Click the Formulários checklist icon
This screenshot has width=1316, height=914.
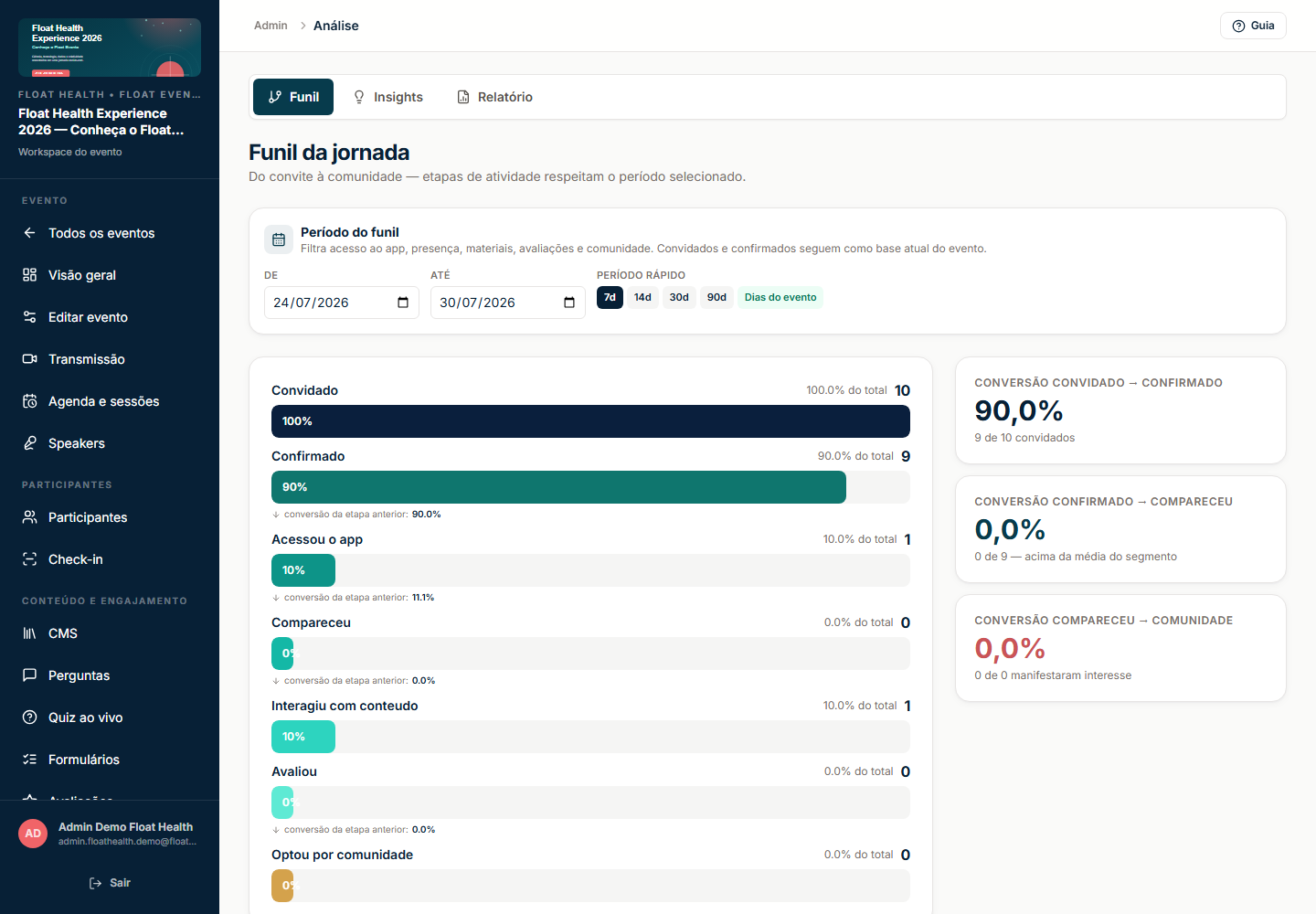tap(29, 760)
